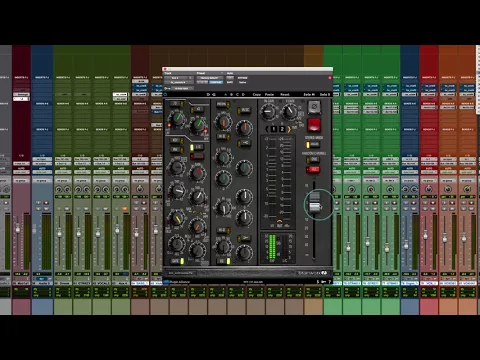Click the power icon at plugin toolbar left
Screen dimensions: 480x360
[165, 95]
